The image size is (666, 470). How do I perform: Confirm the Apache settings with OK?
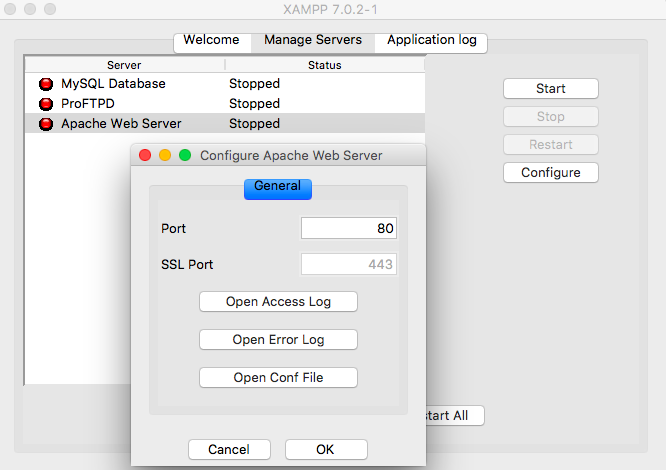[x=326, y=449]
